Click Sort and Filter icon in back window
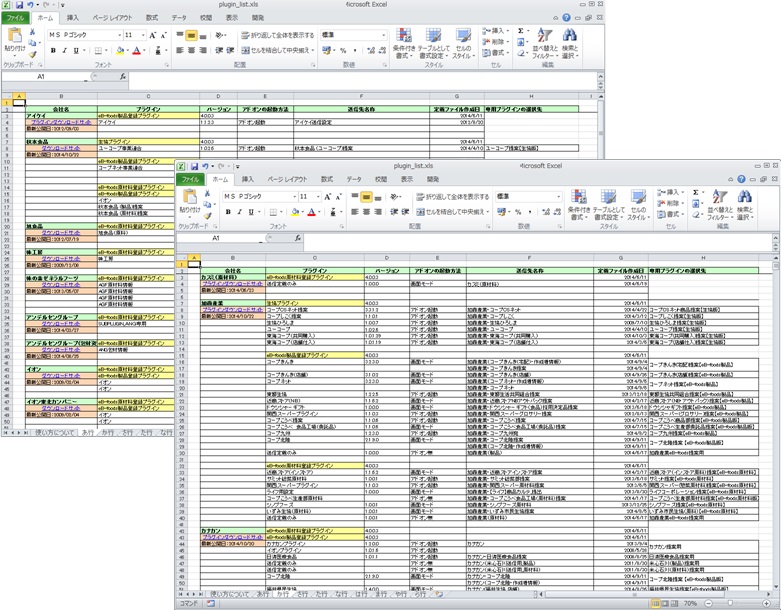 (x=544, y=35)
